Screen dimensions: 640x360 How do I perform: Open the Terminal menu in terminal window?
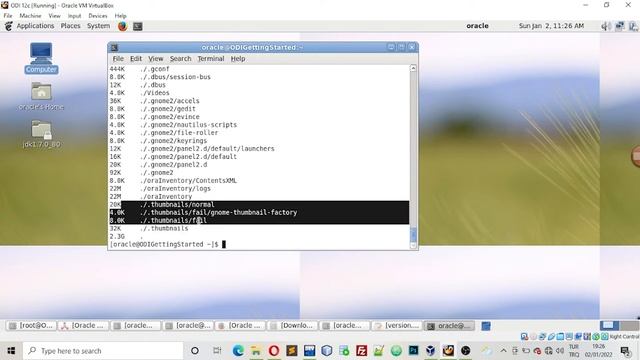[x=211, y=59]
